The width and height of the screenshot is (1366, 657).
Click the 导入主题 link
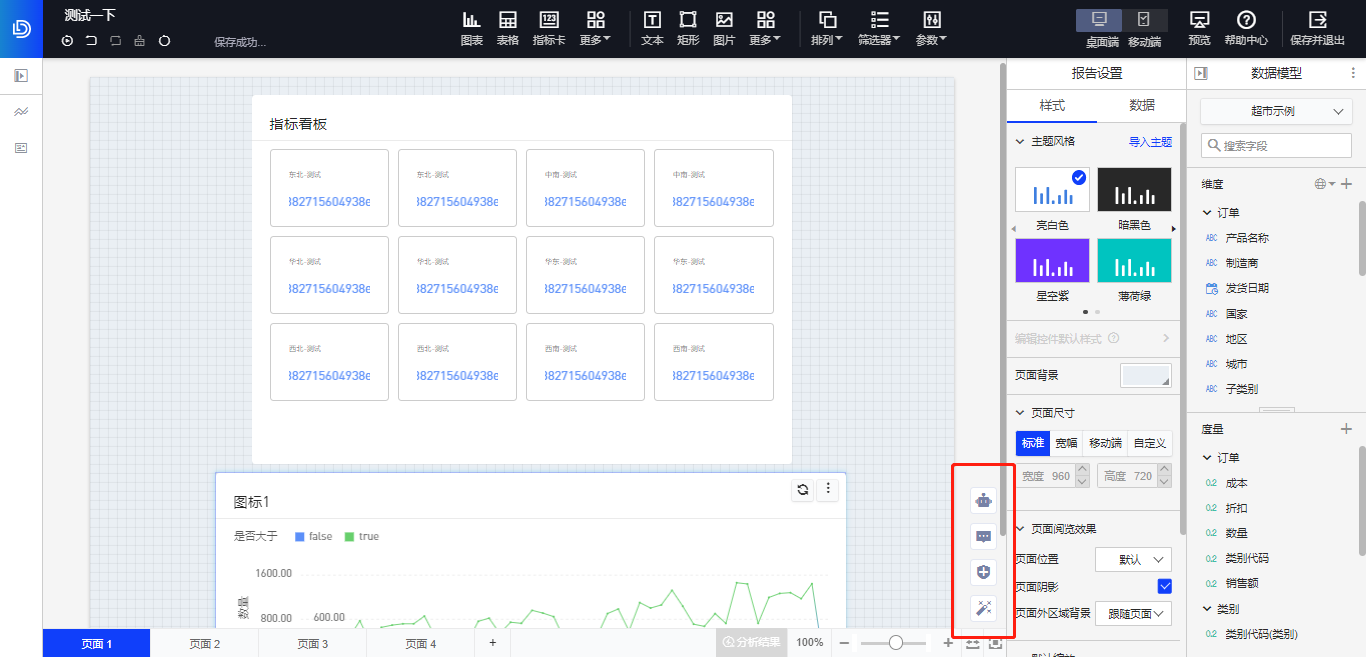coord(1150,142)
